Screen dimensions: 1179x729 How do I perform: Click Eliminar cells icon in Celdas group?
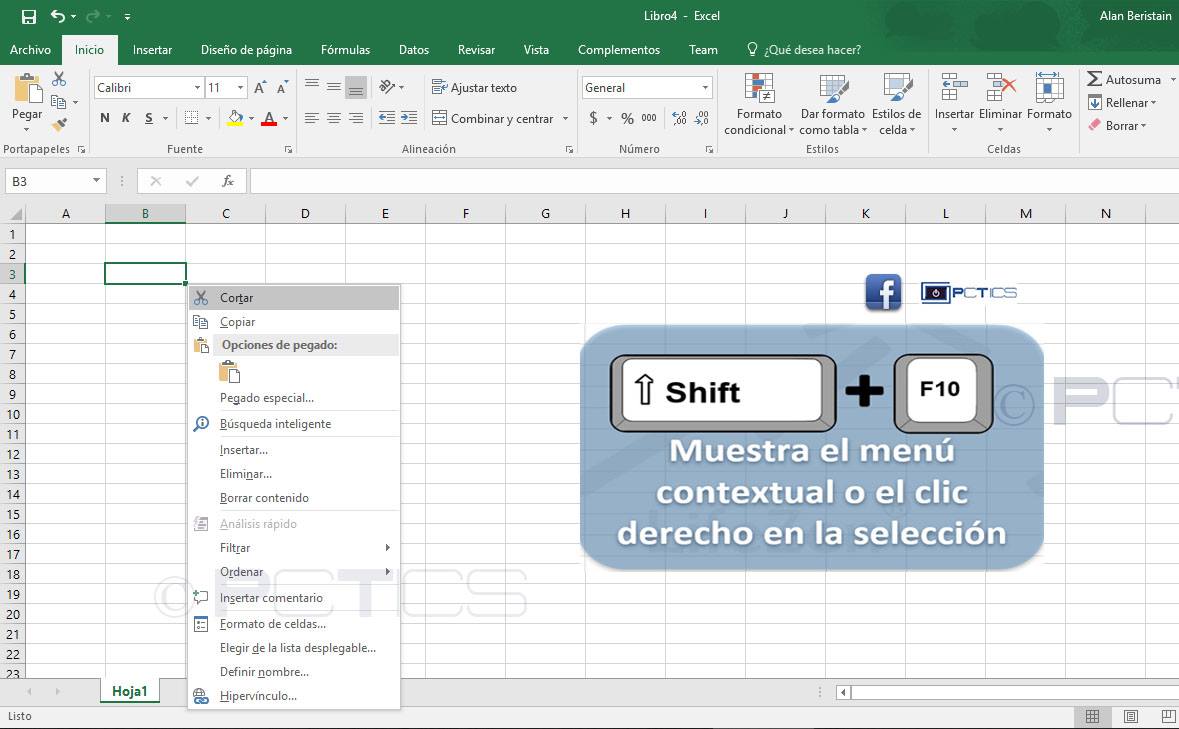tap(1001, 87)
